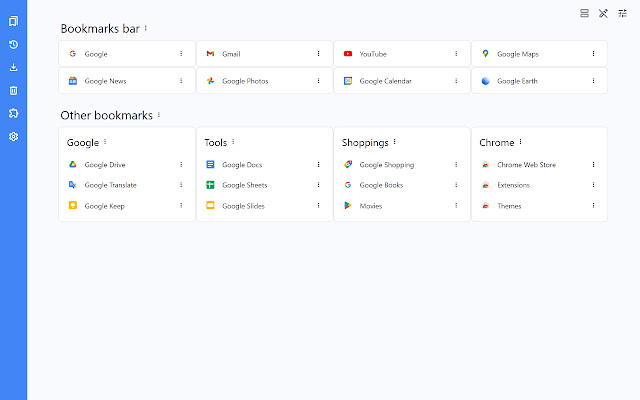Open the three-dot menu for Google Sheets

pos(318,185)
